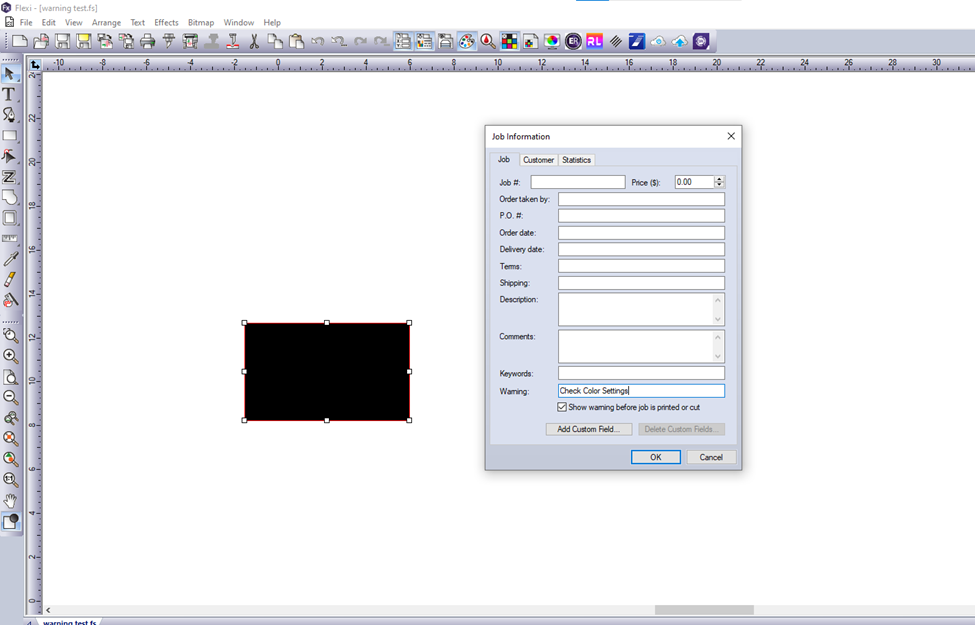Confirm with the OK button
Screen dimensions: 975x625
[x=655, y=457]
